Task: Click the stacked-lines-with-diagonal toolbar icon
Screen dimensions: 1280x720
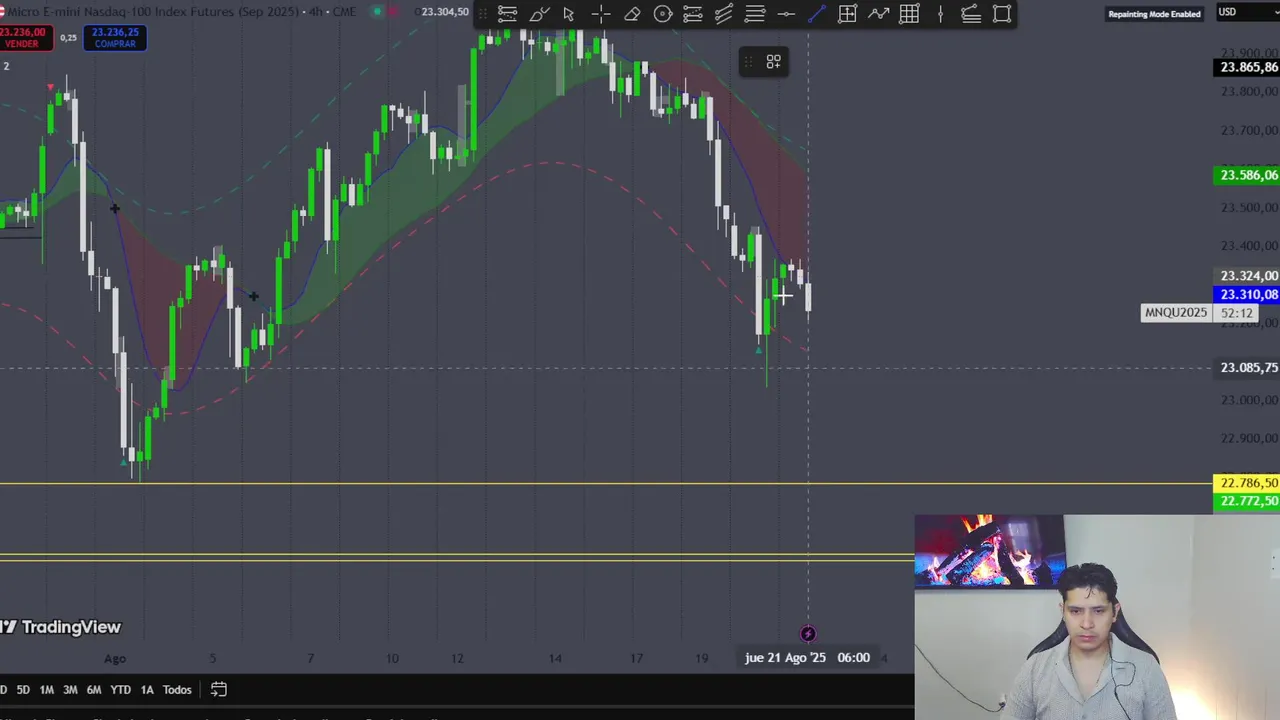Action: [x=971, y=14]
